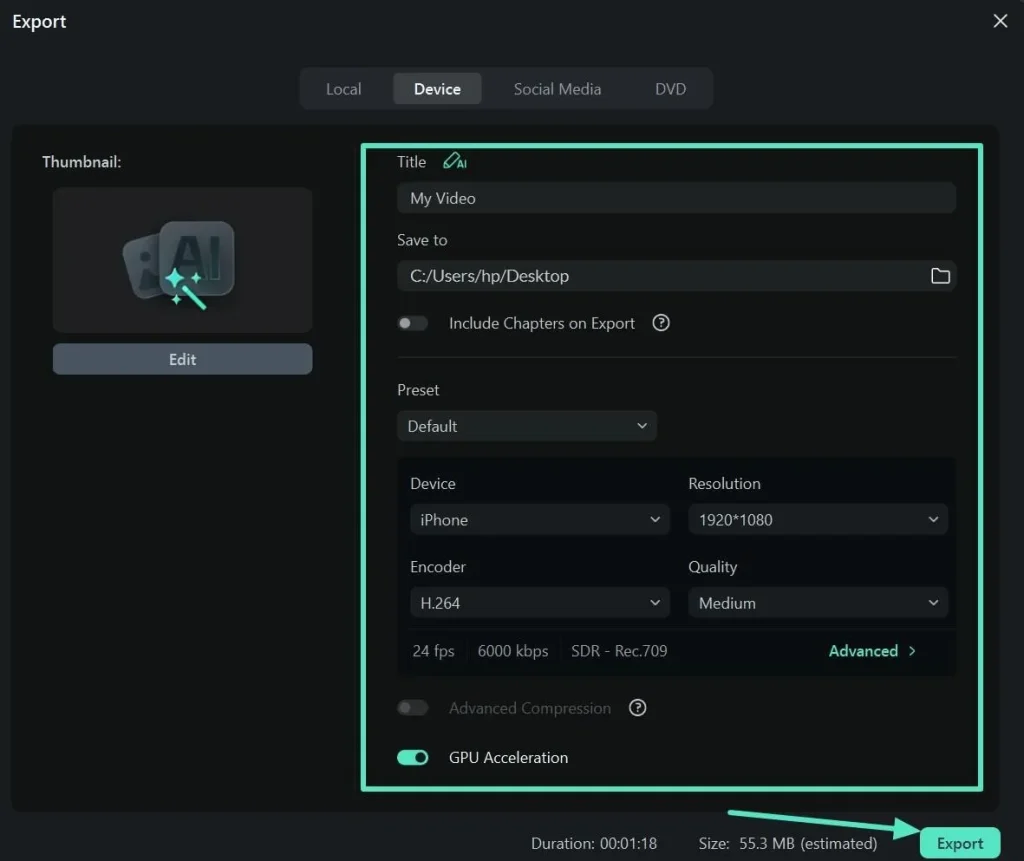Image resolution: width=1024 pixels, height=861 pixels.
Task: Click the Title field containing My Video
Action: pyautogui.click(x=676, y=198)
